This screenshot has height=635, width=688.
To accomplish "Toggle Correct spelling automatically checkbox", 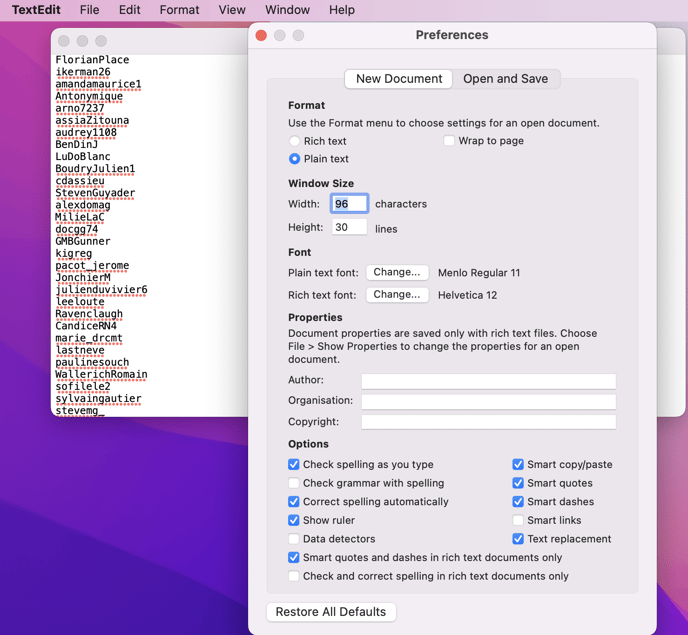I will pyautogui.click(x=294, y=502).
